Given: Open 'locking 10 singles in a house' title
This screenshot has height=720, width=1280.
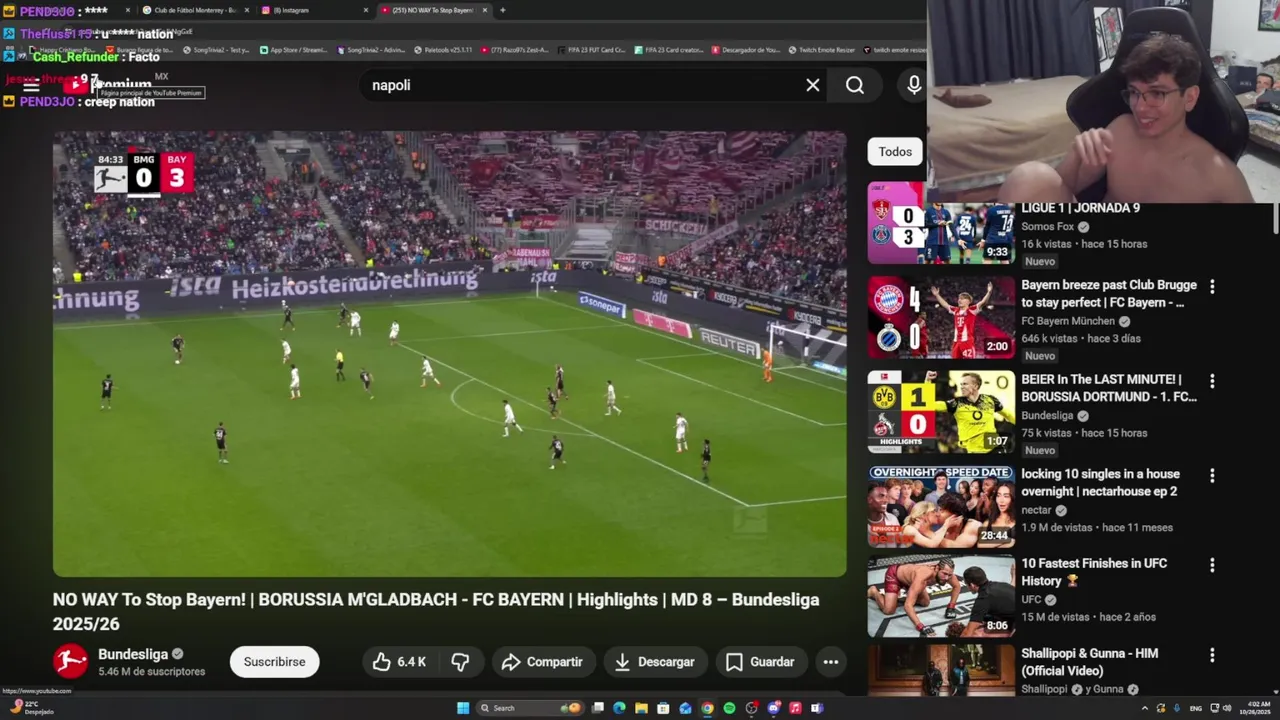Looking at the screenshot, I should [x=1100, y=482].
